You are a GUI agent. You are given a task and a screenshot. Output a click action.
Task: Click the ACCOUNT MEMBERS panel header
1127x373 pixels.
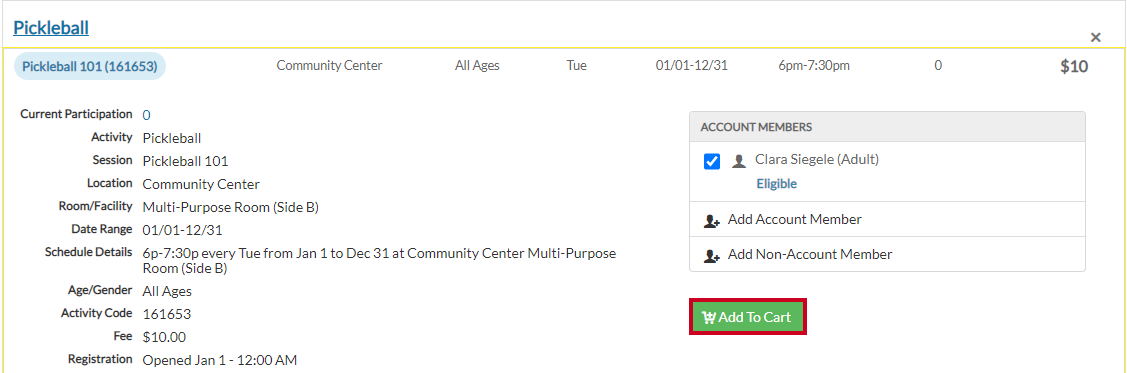887,126
